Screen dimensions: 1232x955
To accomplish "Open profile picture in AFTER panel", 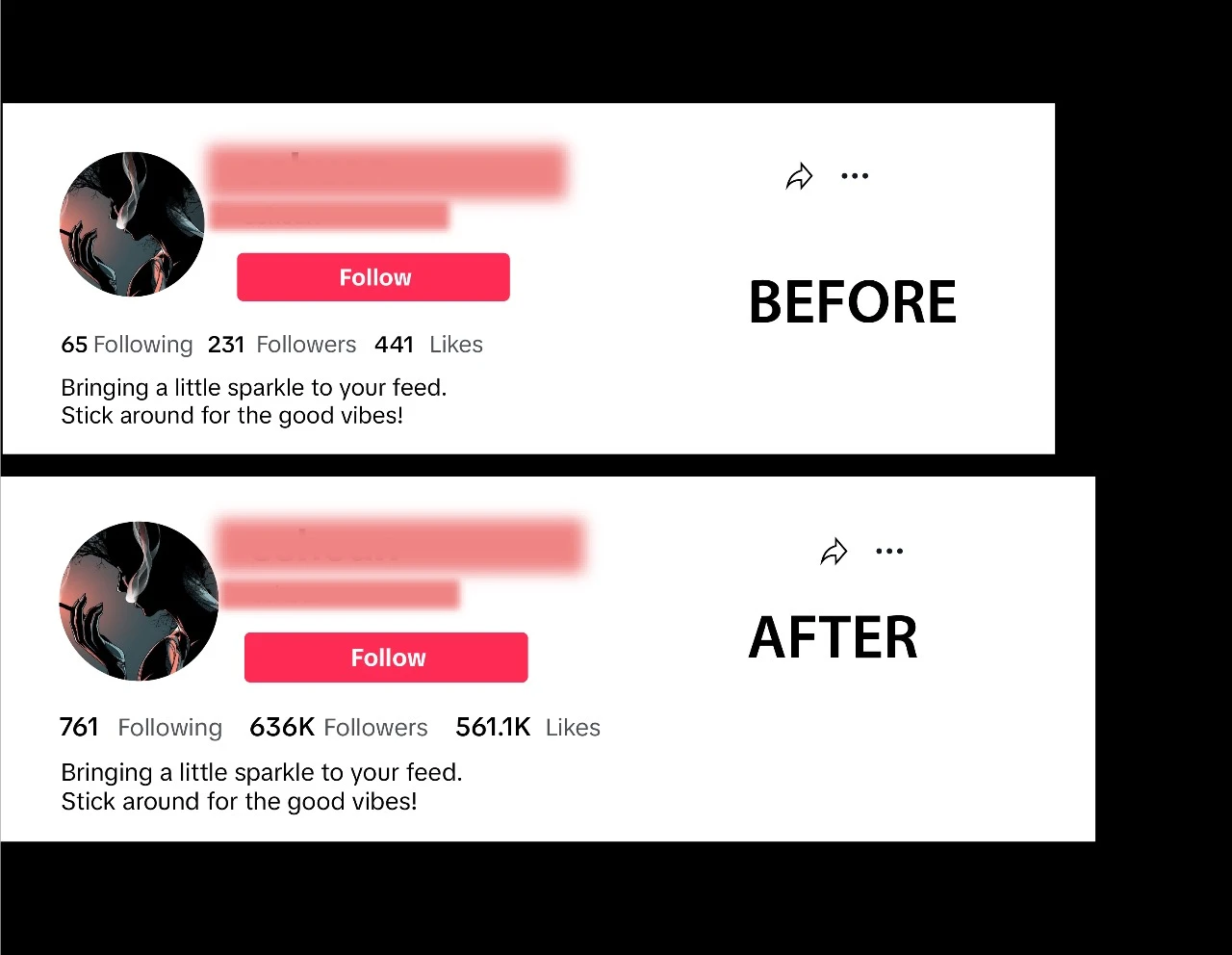I will point(139,601).
